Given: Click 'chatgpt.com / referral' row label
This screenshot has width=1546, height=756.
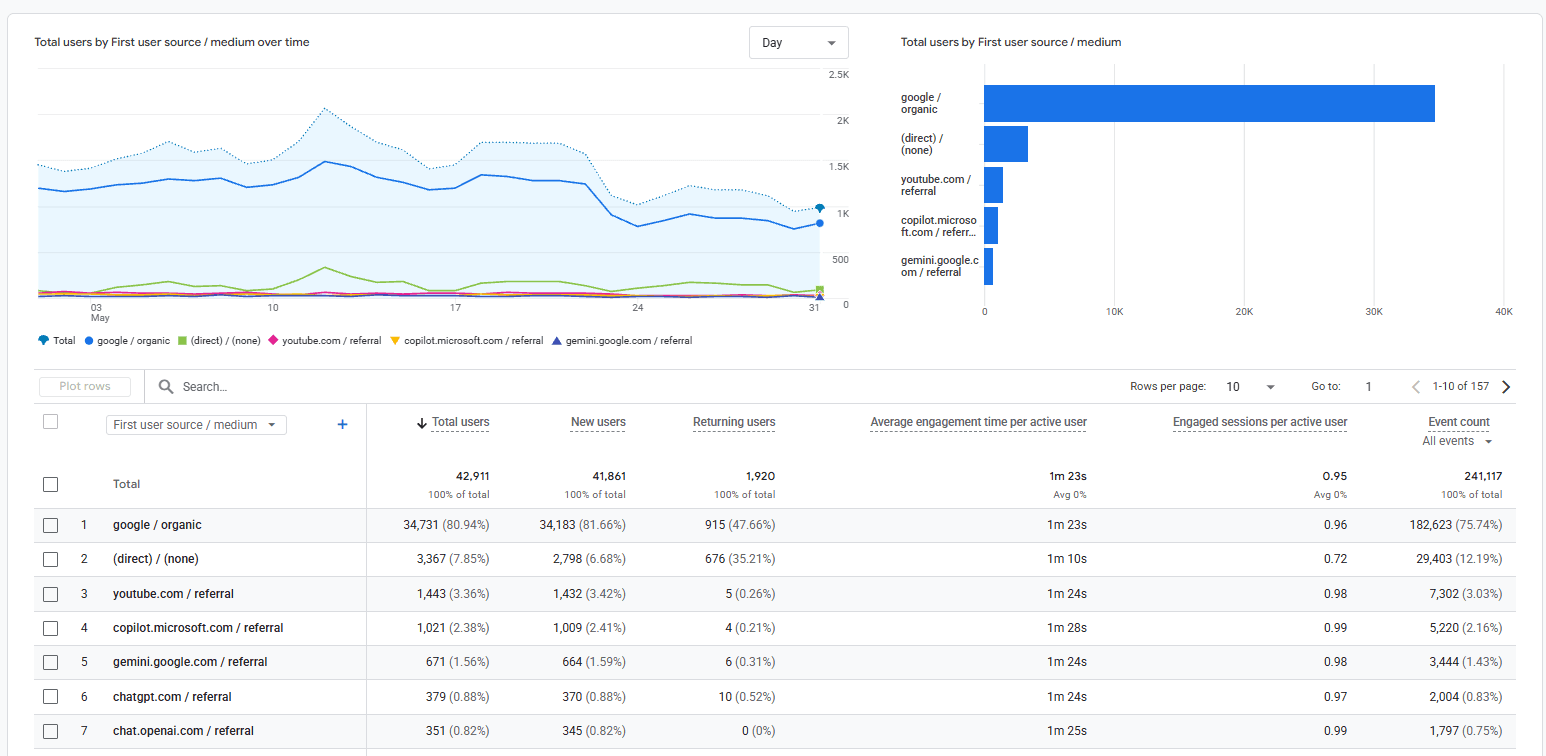Looking at the screenshot, I should [172, 697].
